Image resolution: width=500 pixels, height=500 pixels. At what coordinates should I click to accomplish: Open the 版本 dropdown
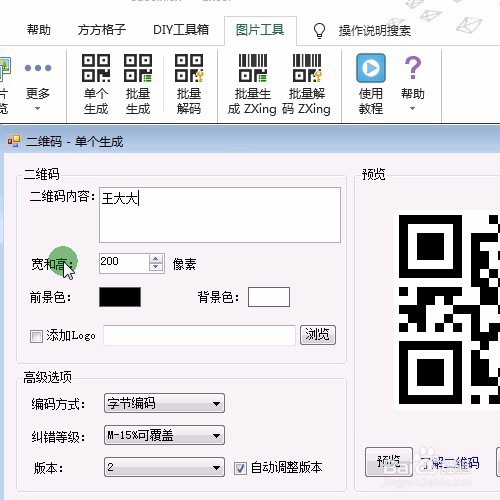(x=164, y=467)
